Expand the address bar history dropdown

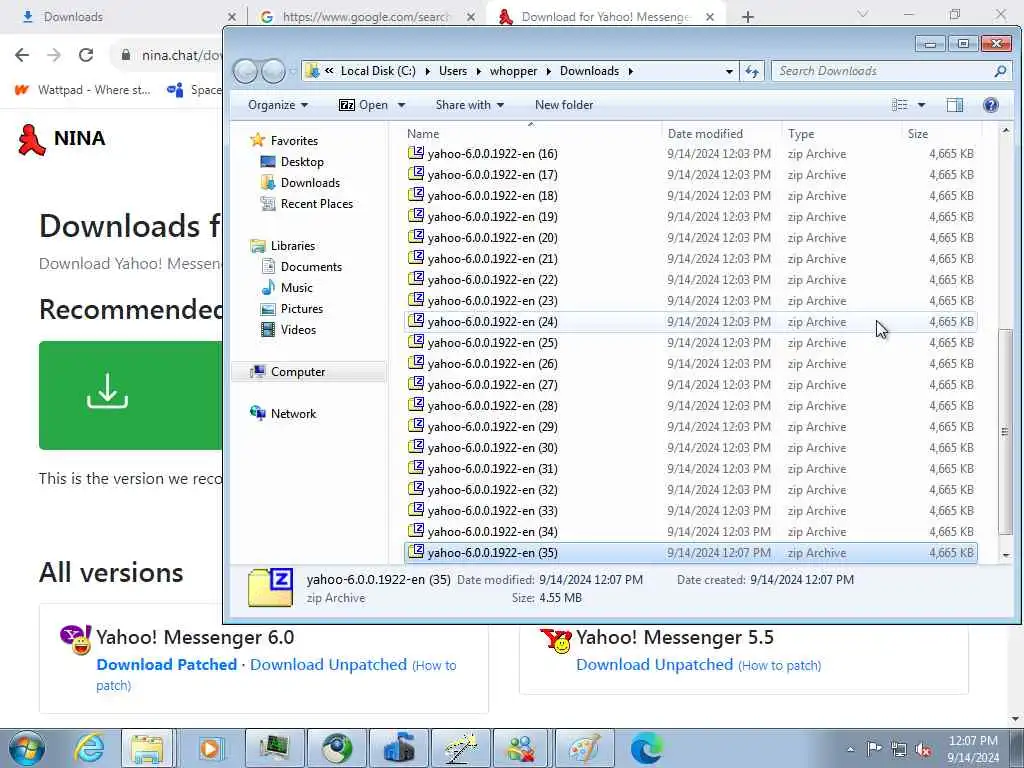click(x=729, y=71)
